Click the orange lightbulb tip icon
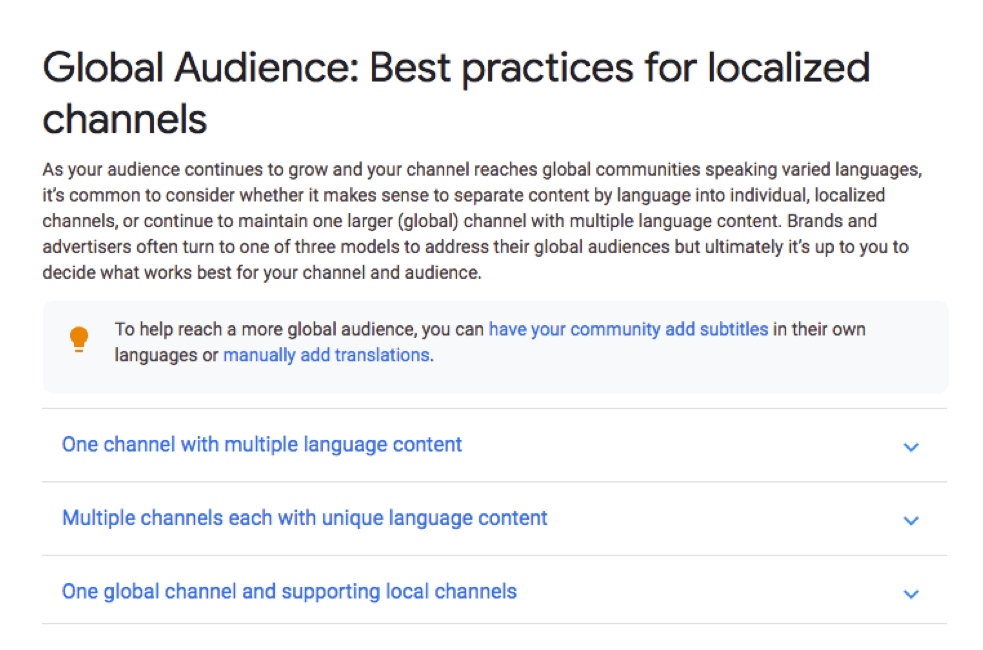The height and width of the screenshot is (650, 983). point(79,339)
